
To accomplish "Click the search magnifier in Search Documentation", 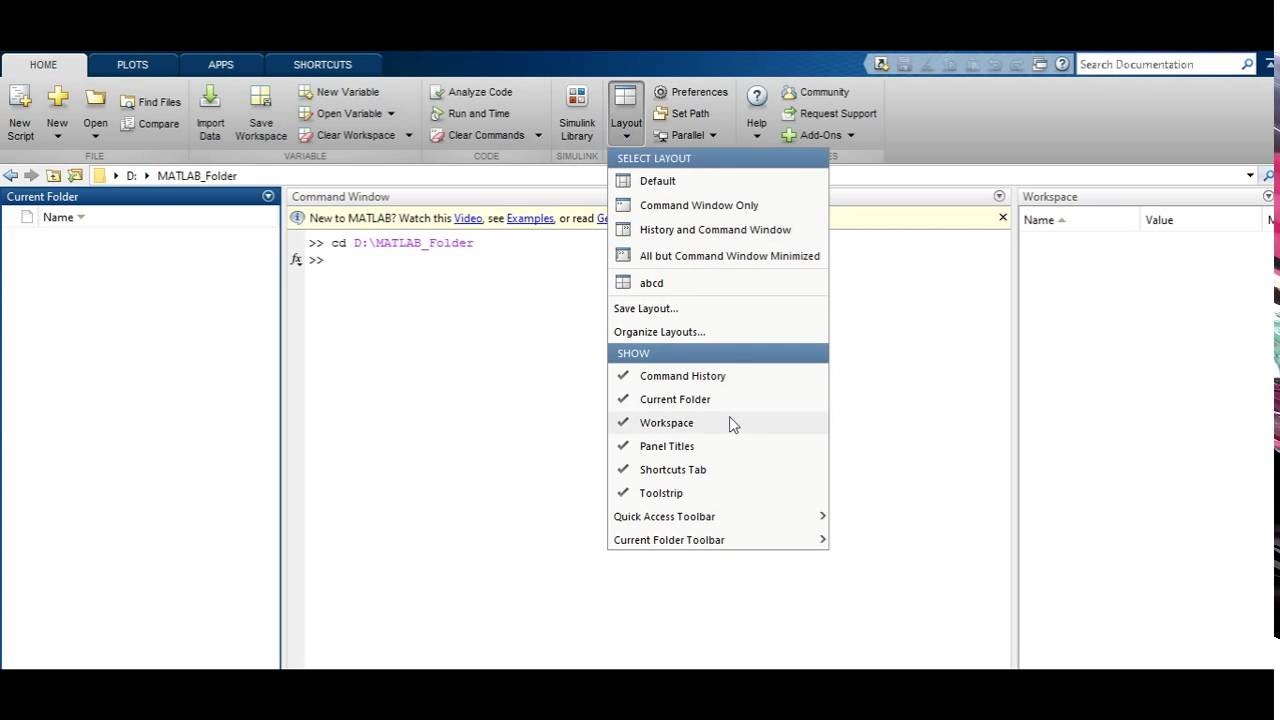I will click(x=1247, y=64).
